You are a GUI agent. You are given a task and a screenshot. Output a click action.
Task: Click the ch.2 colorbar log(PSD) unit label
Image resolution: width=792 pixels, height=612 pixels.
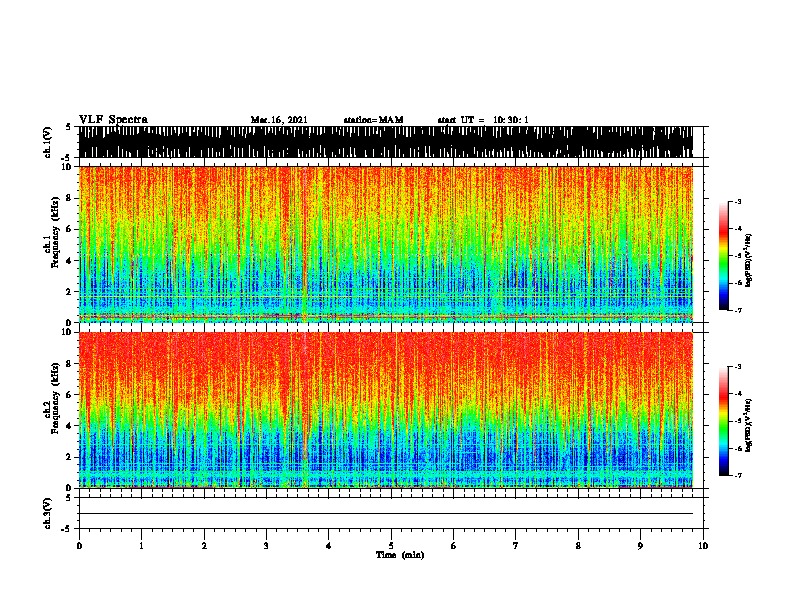pos(749,426)
